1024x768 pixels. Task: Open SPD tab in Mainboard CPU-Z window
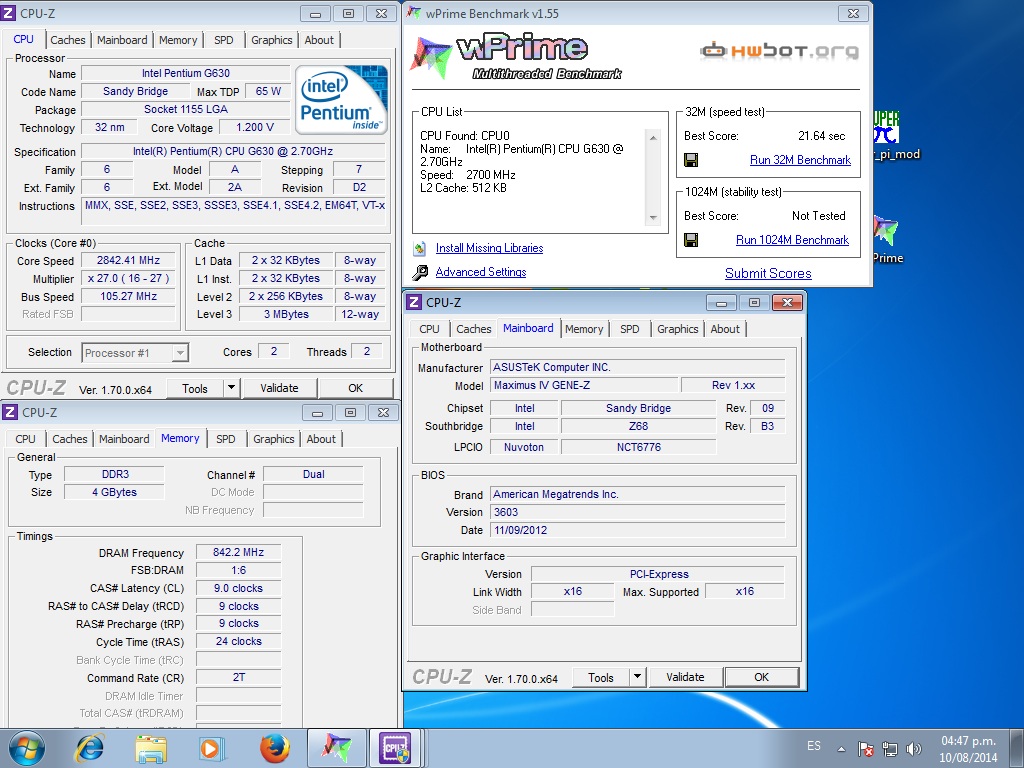click(630, 329)
